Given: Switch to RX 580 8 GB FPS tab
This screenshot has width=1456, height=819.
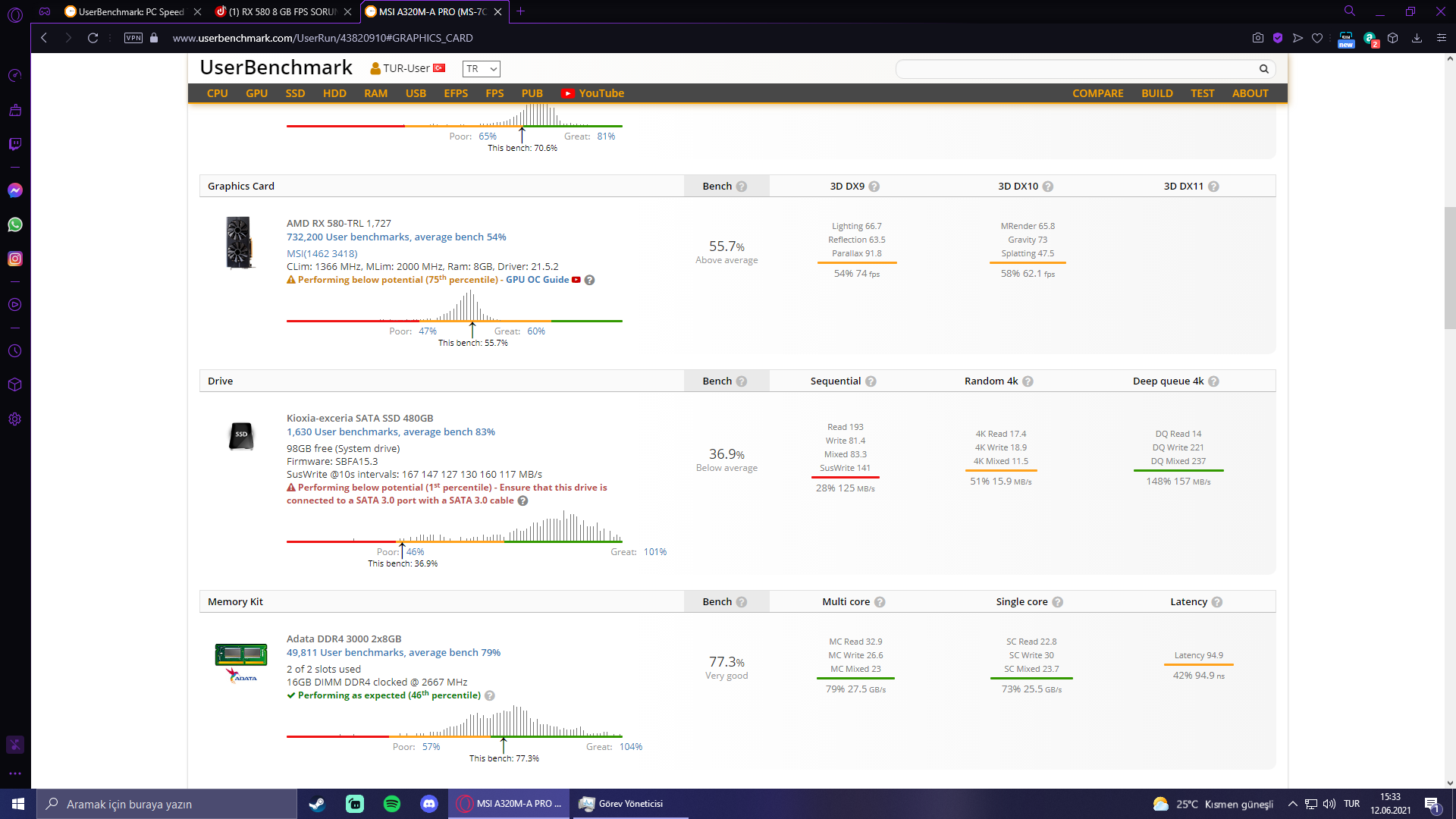Looking at the screenshot, I should coord(283,11).
